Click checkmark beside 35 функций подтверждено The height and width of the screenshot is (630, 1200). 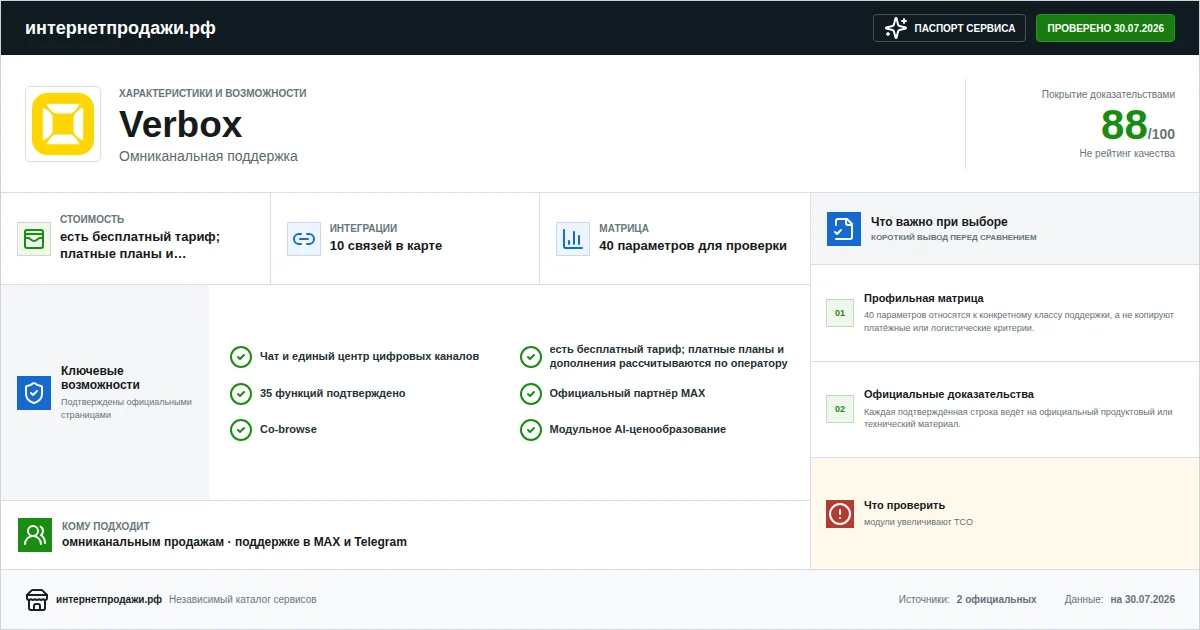(x=241, y=394)
